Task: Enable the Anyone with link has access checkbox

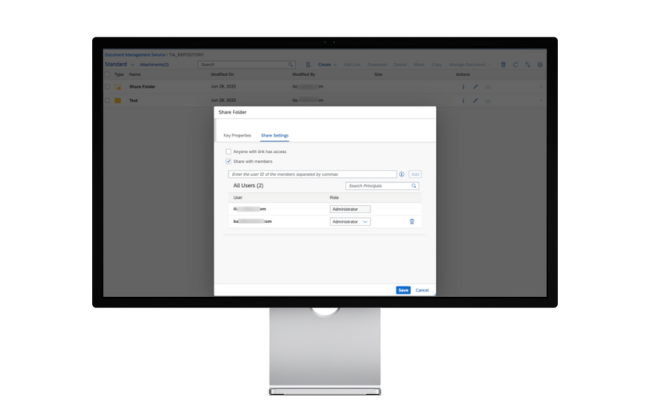Action: point(228,151)
